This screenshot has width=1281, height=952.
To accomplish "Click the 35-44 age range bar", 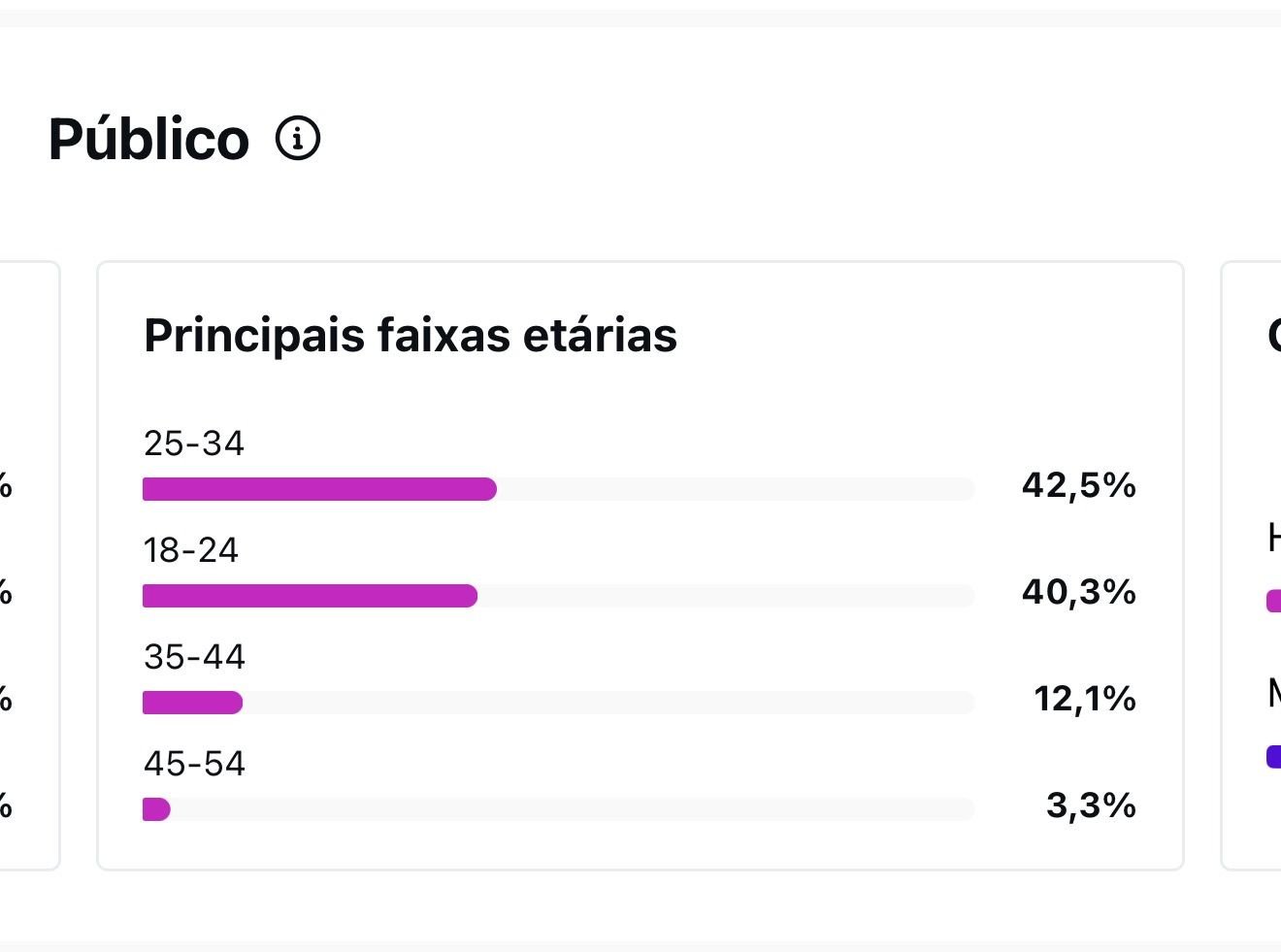I will 192,703.
